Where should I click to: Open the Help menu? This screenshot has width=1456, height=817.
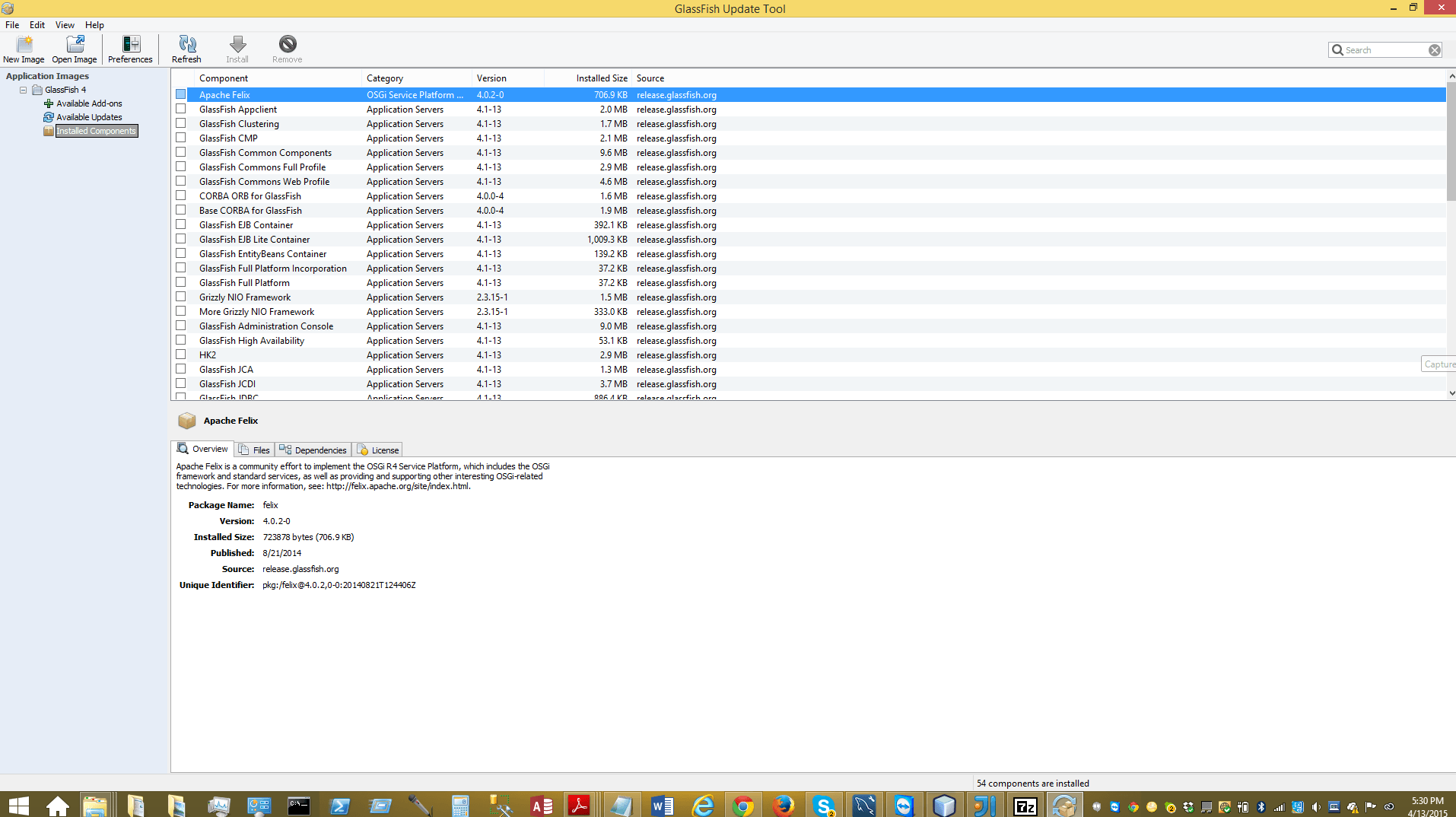point(94,25)
